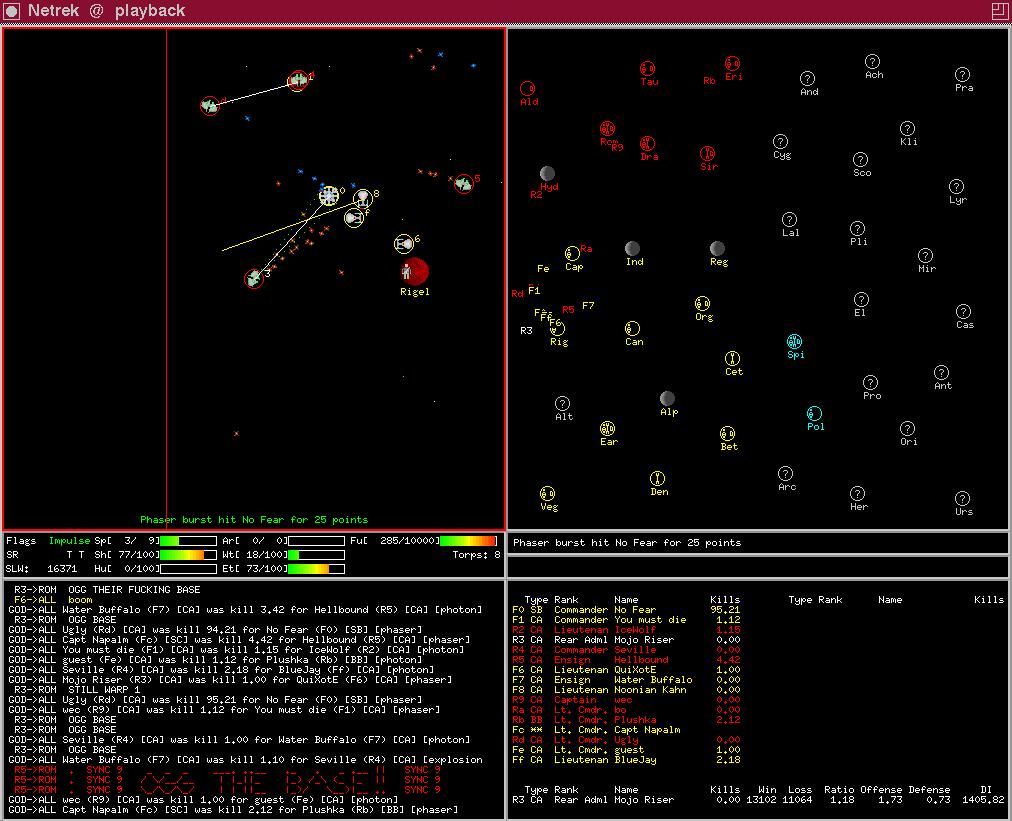
Task: Click the empty message input bar
Action: [758, 567]
